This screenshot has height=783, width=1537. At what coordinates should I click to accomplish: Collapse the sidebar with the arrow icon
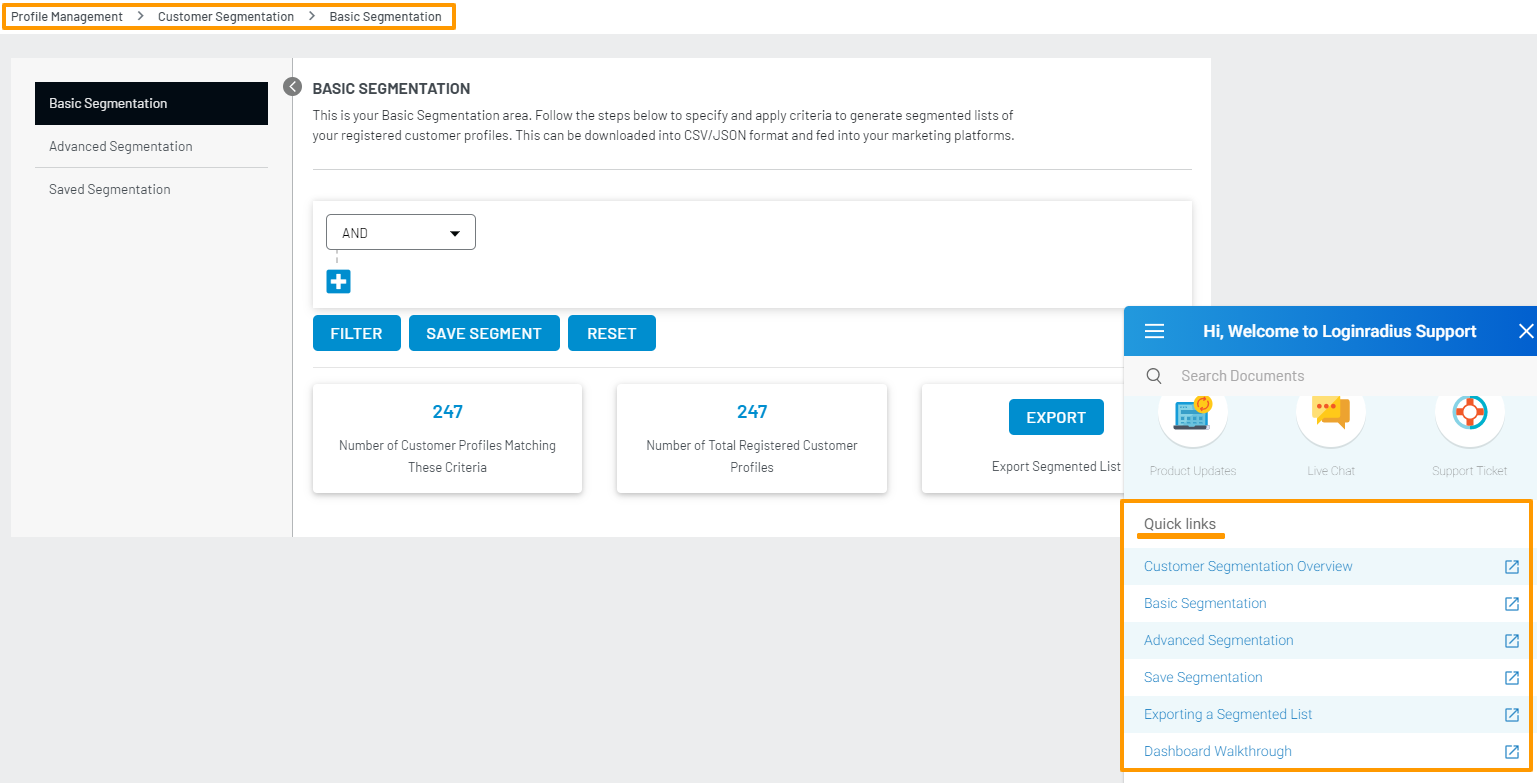pyautogui.click(x=292, y=87)
